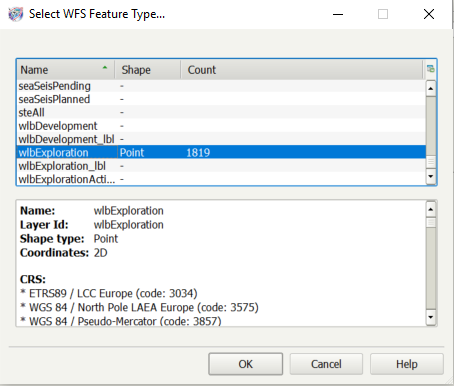Select the wlbDevelopment feature type row

click(221, 126)
